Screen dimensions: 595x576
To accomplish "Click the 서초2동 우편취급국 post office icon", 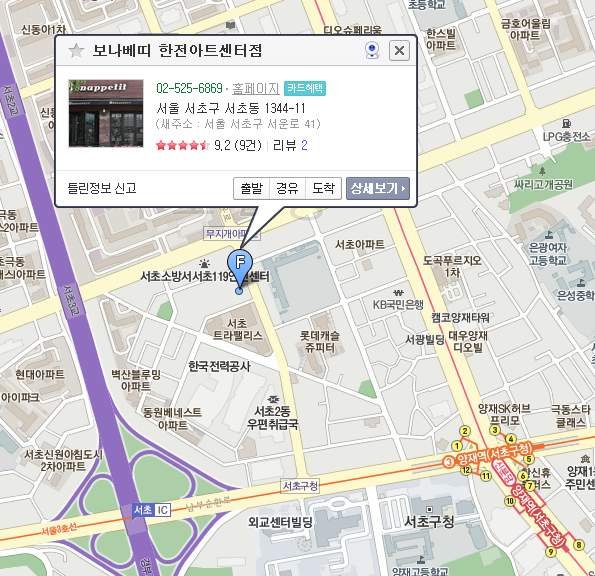I will coord(273,400).
